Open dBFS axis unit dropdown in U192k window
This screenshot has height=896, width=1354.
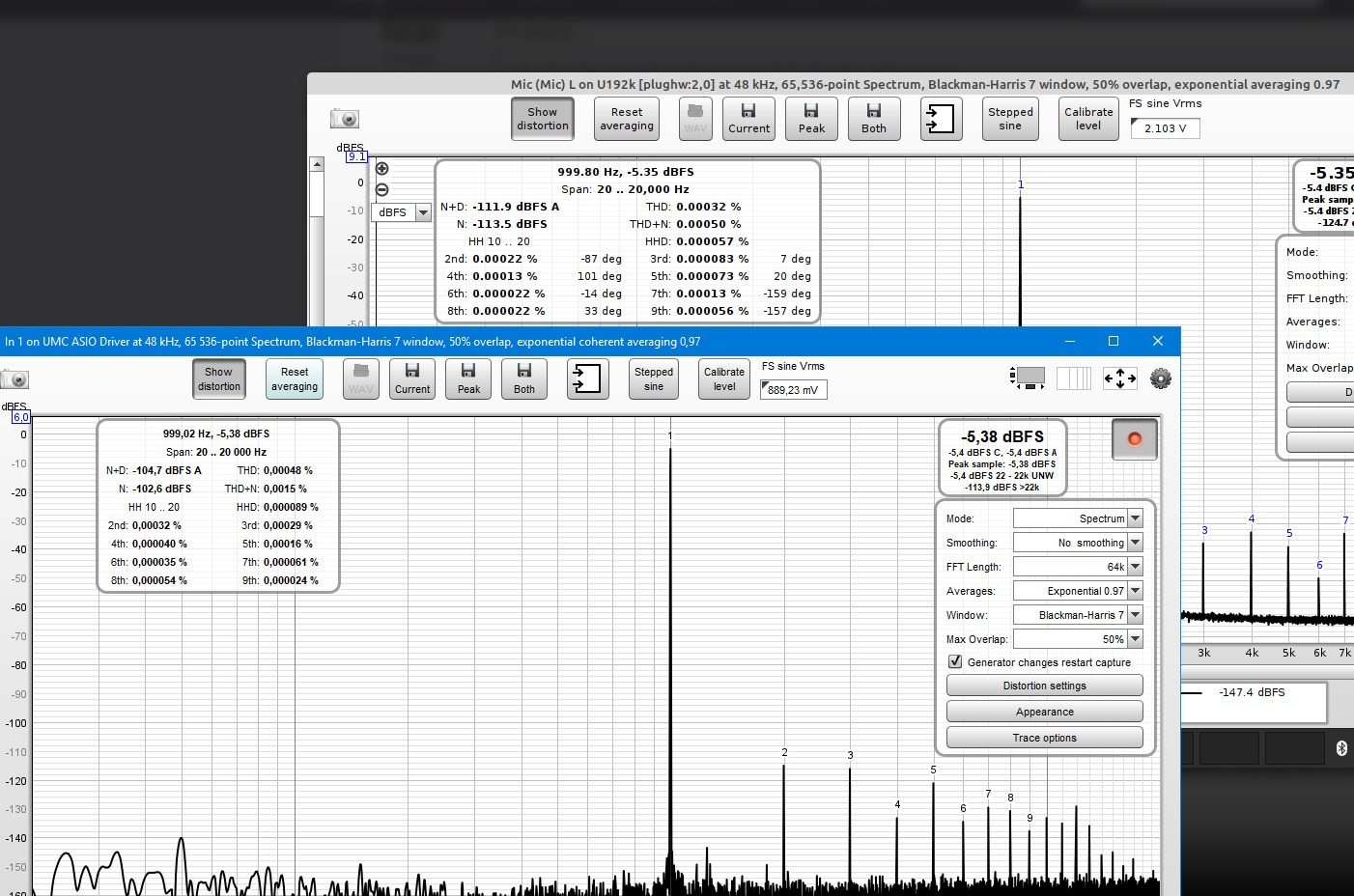tap(403, 212)
